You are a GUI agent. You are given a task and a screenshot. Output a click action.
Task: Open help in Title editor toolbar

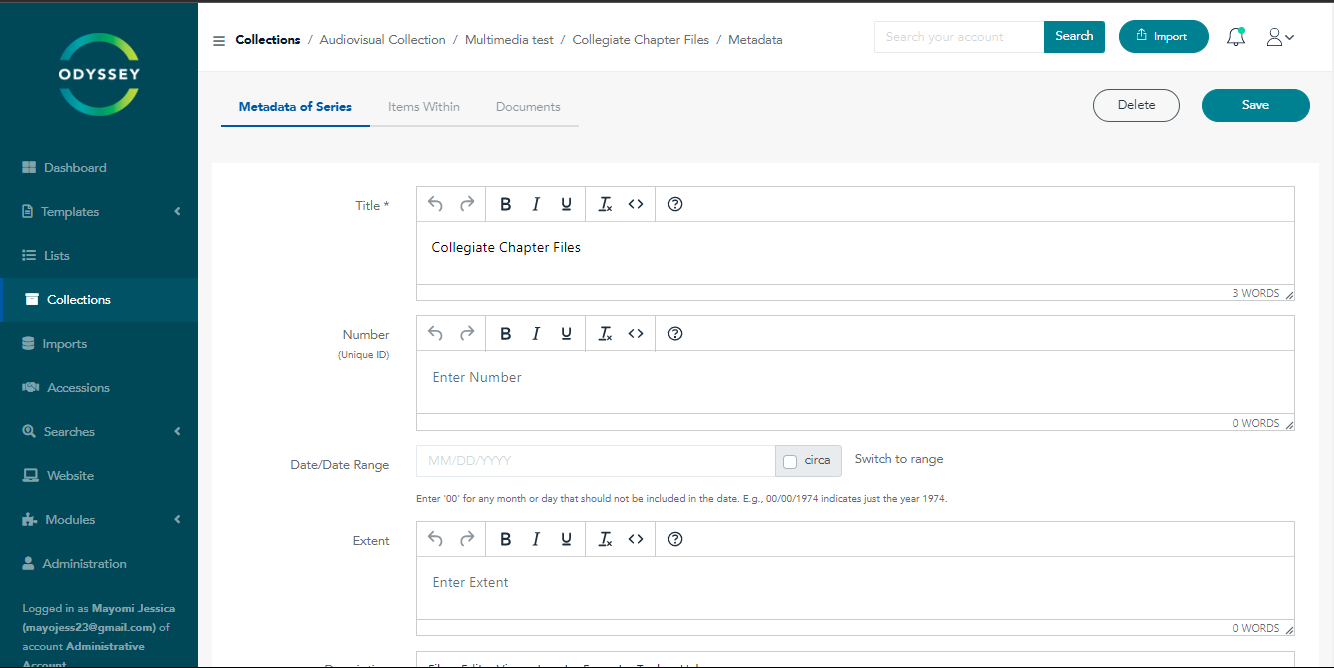[675, 204]
